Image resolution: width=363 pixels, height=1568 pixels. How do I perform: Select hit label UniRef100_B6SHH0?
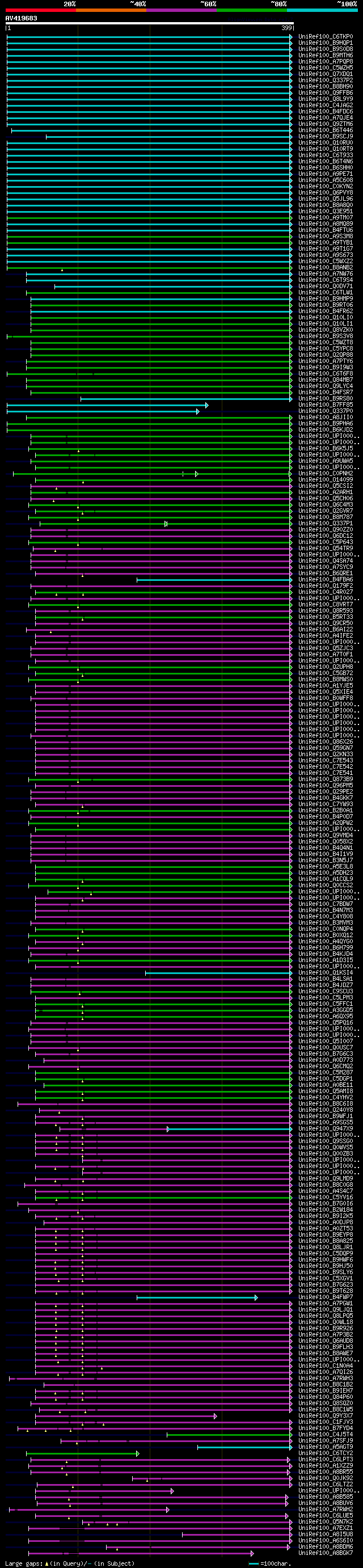click(325, 167)
